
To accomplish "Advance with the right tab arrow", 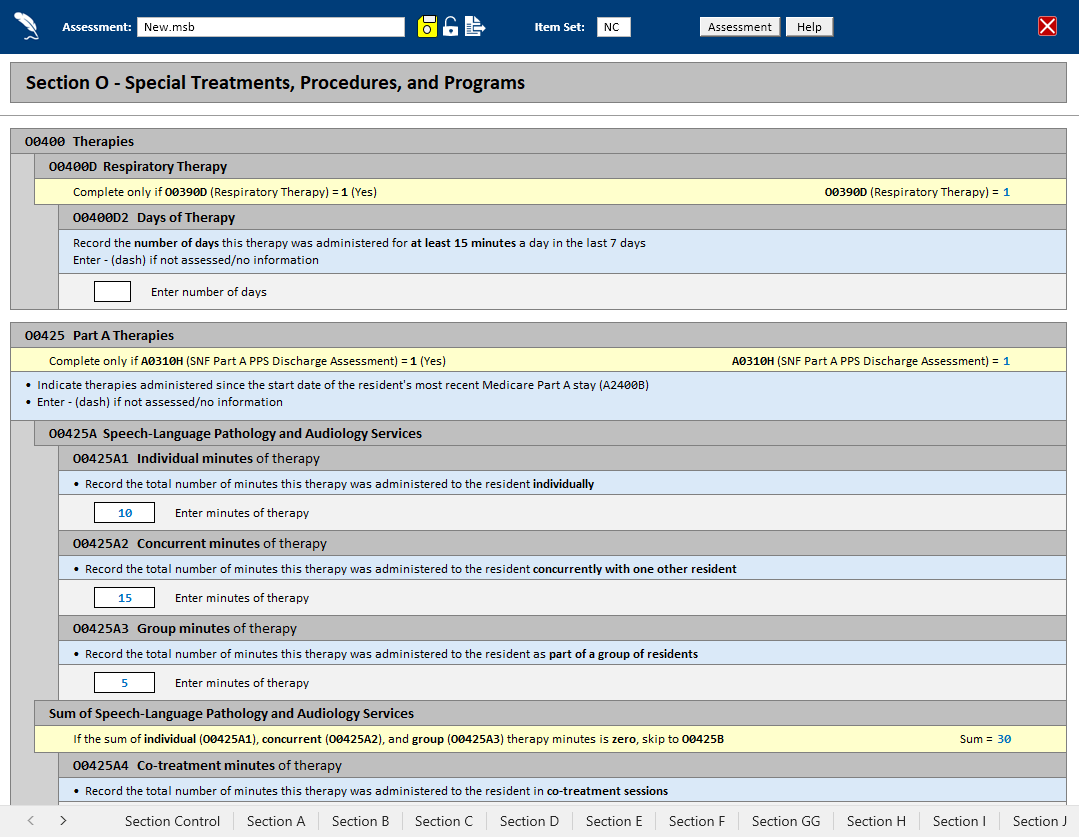I will (63, 820).
